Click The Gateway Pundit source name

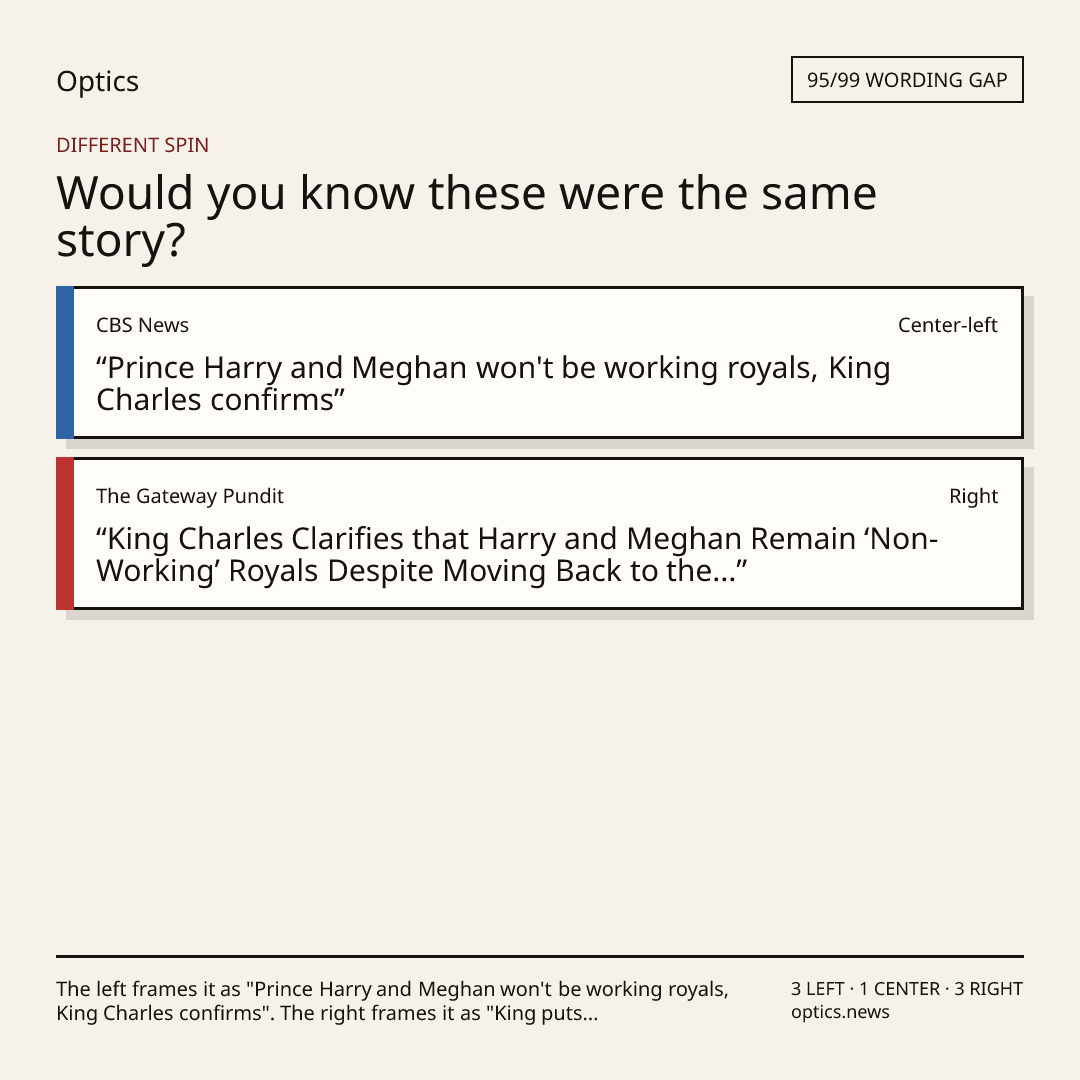point(189,496)
